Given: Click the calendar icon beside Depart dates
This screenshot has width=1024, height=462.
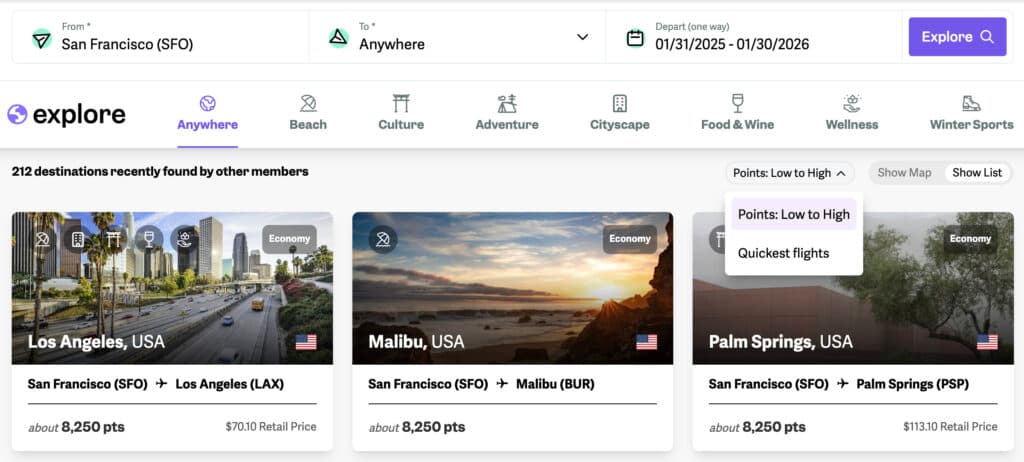Looking at the screenshot, I should click(634, 38).
